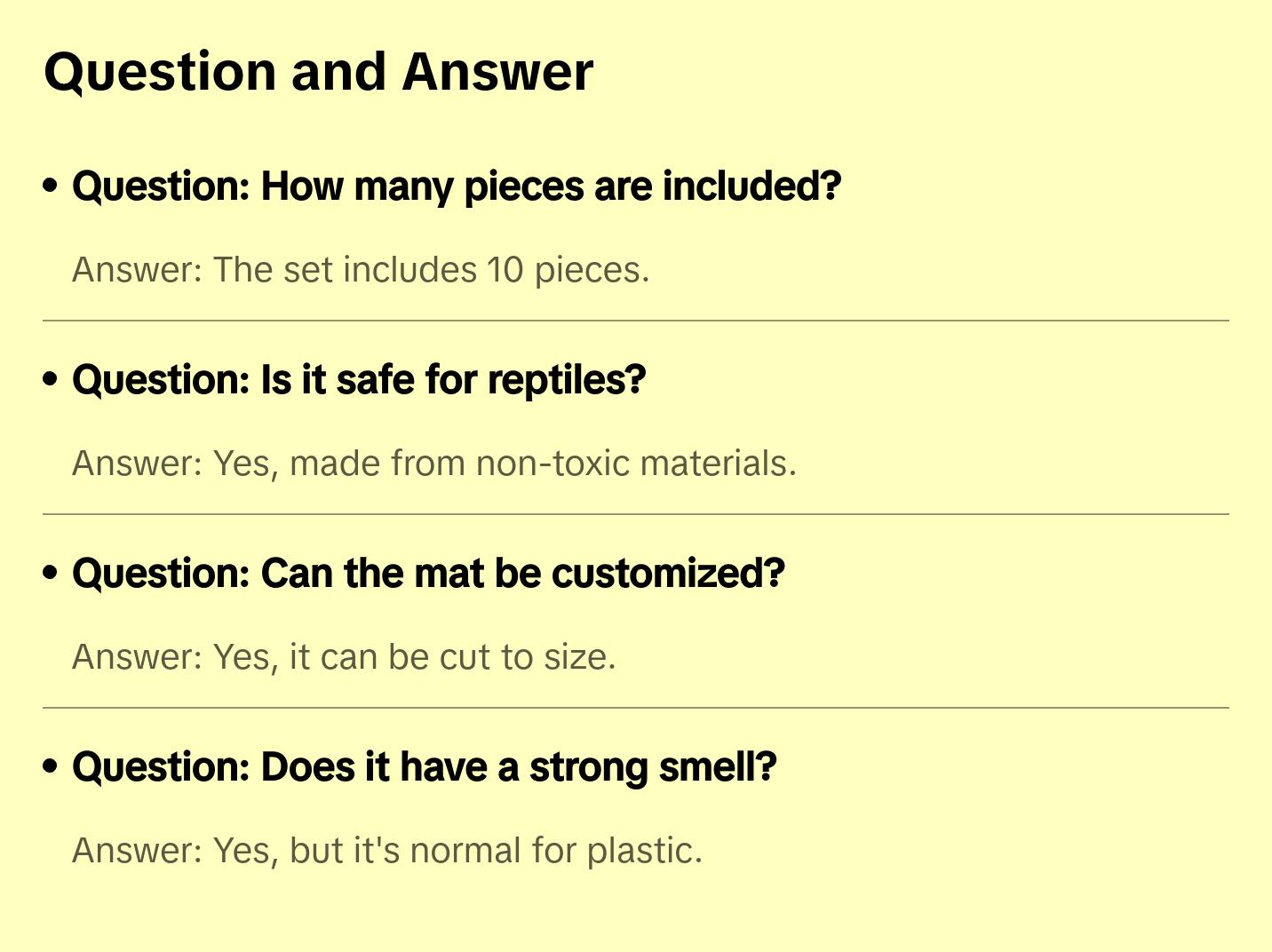This screenshot has width=1272, height=952.
Task: Select the answer "Yes, made from non-toxic materials."
Action: pyautogui.click(x=434, y=464)
